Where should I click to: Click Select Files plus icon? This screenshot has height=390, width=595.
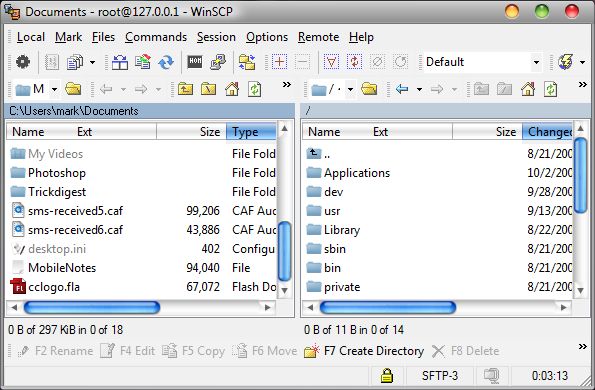(x=280, y=61)
